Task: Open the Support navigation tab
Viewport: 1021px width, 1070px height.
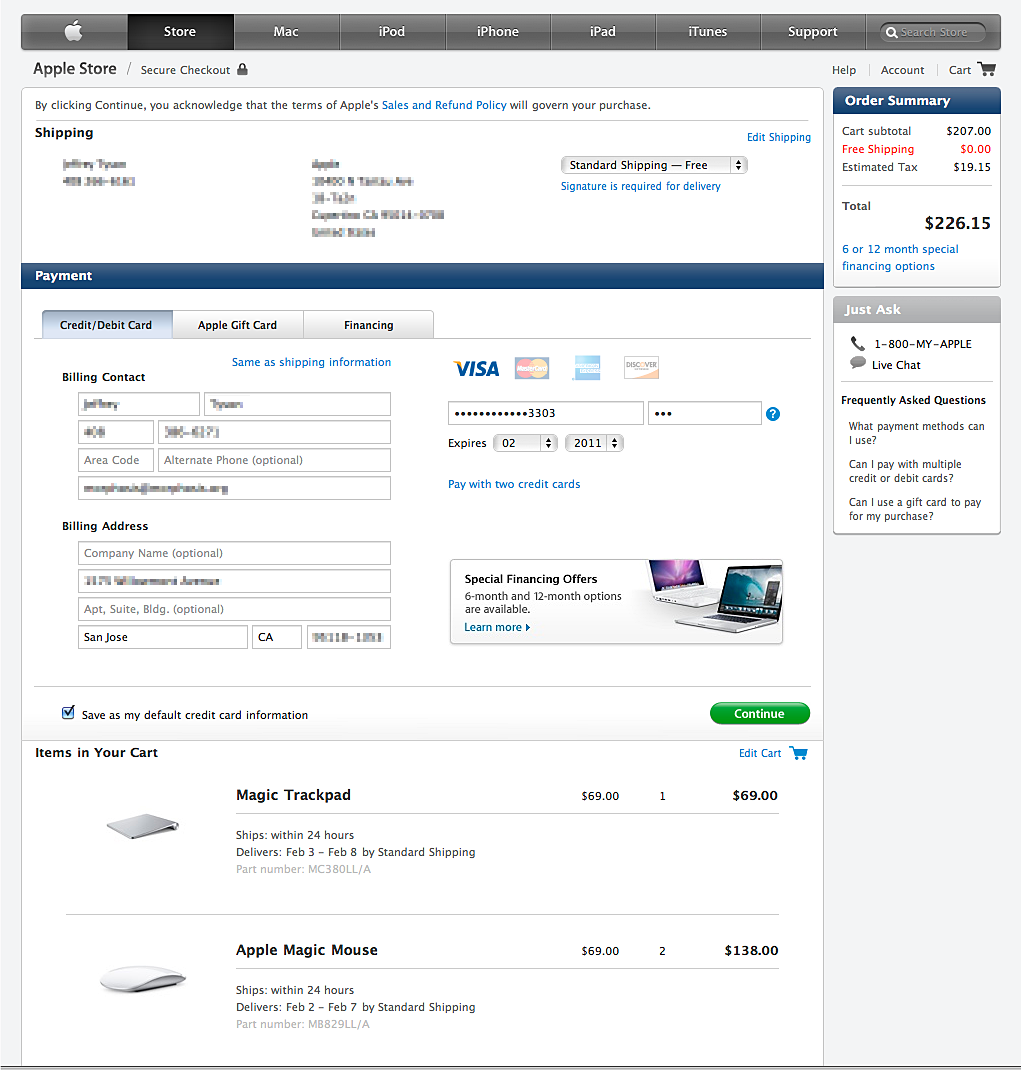Action: click(812, 31)
